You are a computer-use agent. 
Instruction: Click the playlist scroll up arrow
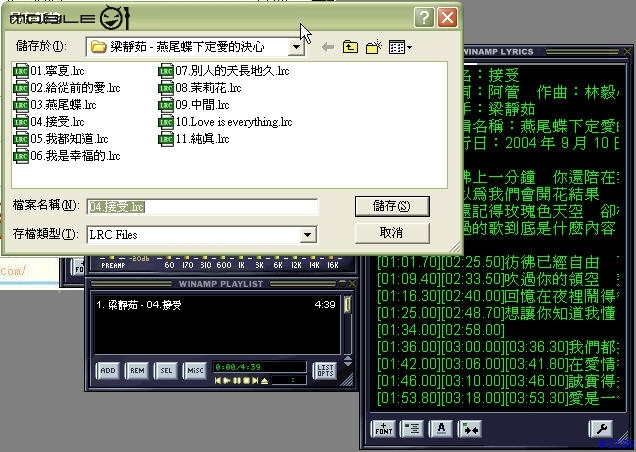[348, 358]
